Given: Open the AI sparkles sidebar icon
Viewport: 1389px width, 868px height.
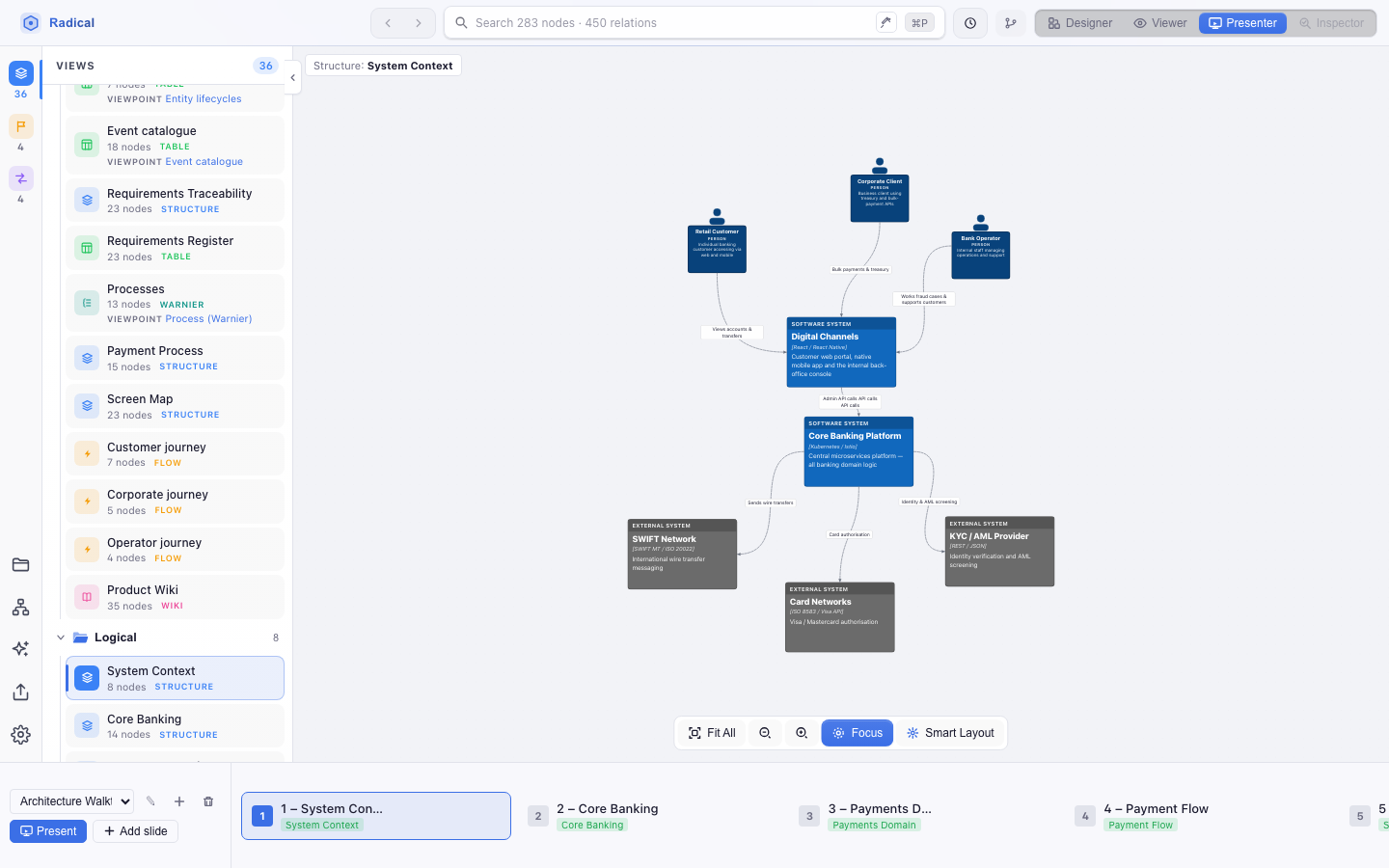Looking at the screenshot, I should coord(20,649).
